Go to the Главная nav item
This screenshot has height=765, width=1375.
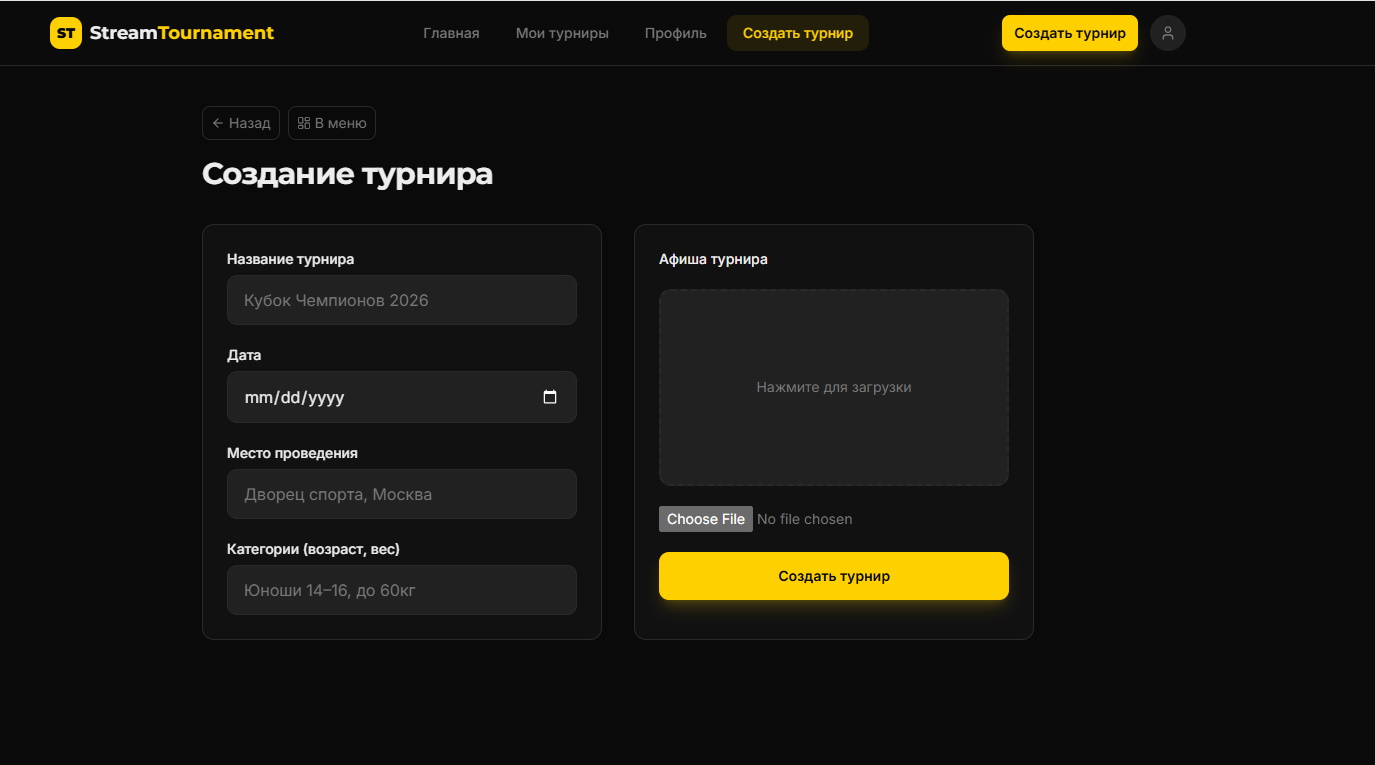(x=451, y=33)
